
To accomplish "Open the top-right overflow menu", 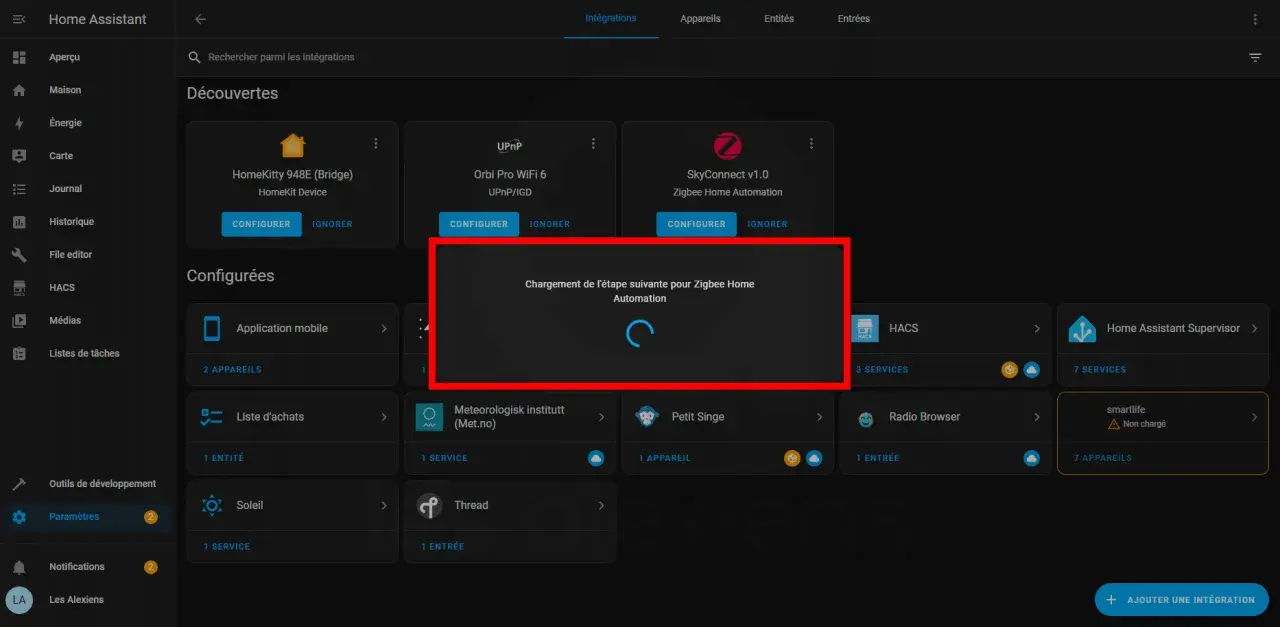I will click(x=1256, y=19).
